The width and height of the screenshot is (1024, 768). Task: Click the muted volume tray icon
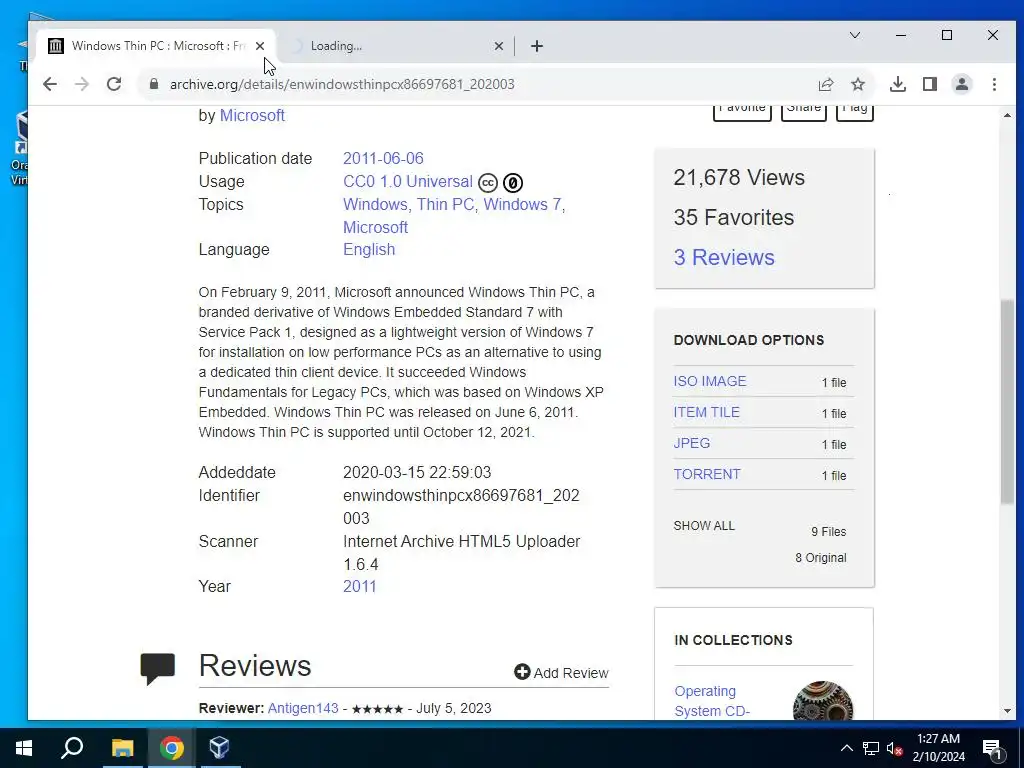[x=894, y=748]
